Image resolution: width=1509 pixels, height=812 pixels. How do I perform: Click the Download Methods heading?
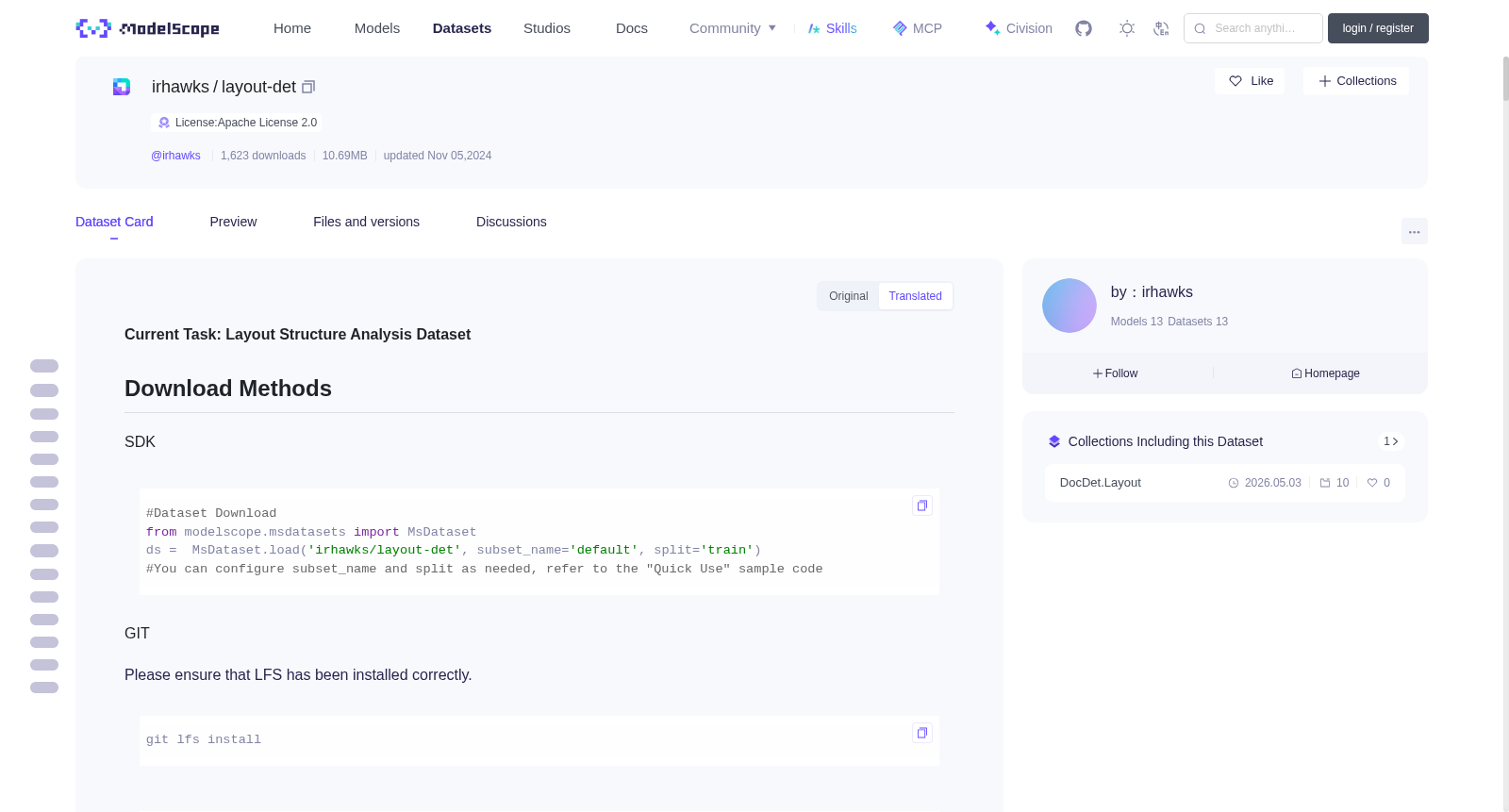(228, 389)
